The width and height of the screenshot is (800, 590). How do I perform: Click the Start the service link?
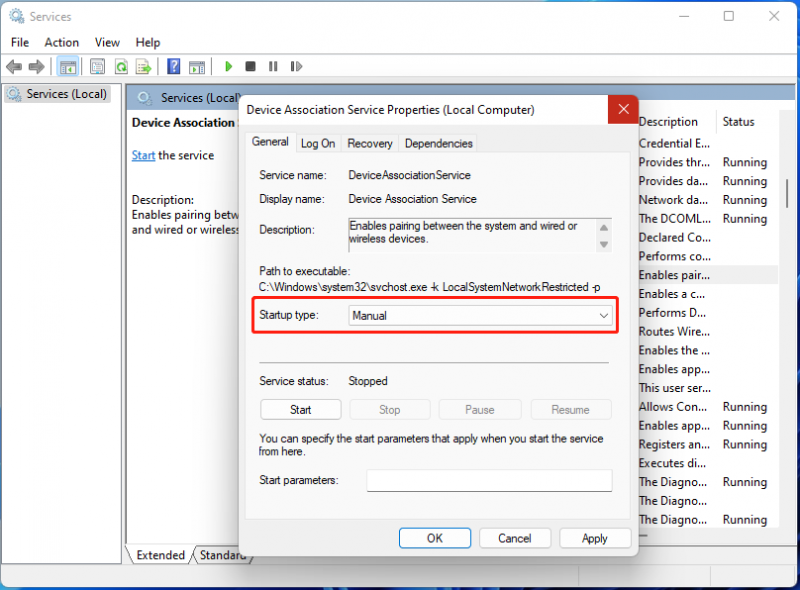pos(143,155)
